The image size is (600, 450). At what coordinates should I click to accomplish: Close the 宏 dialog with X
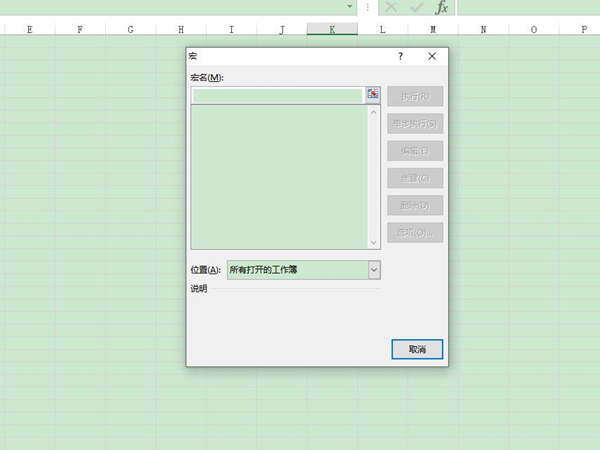pyautogui.click(x=432, y=57)
